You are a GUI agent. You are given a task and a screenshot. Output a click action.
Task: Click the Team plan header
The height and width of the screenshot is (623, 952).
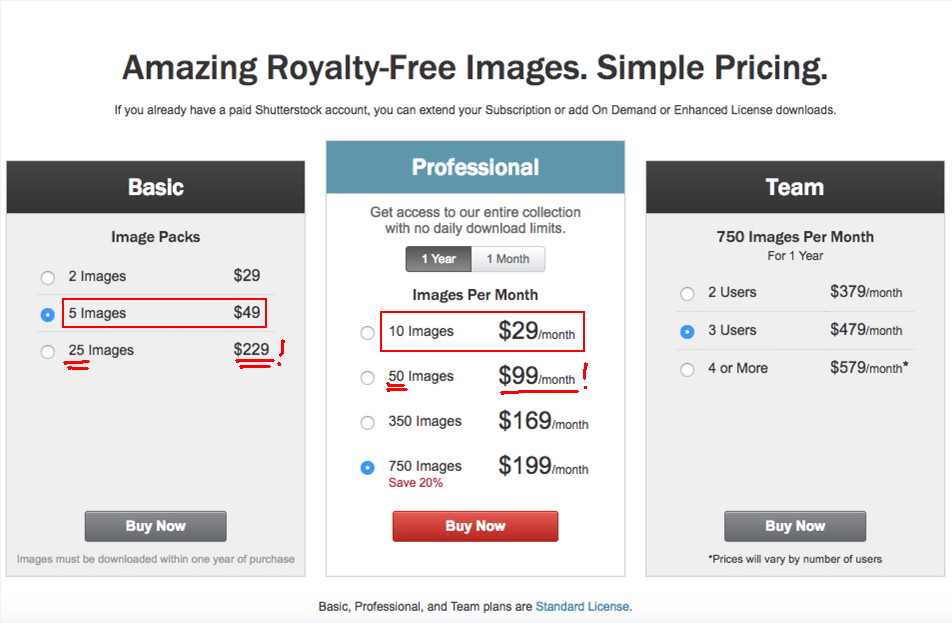(x=795, y=187)
